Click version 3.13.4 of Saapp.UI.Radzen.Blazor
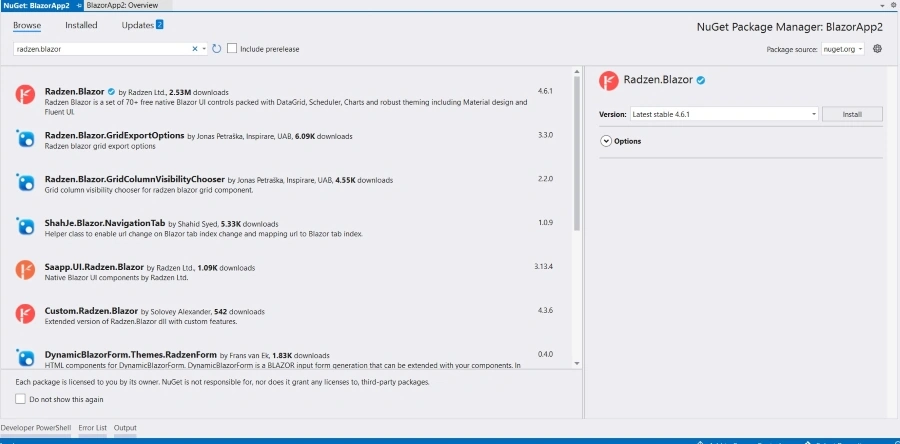 click(544, 267)
